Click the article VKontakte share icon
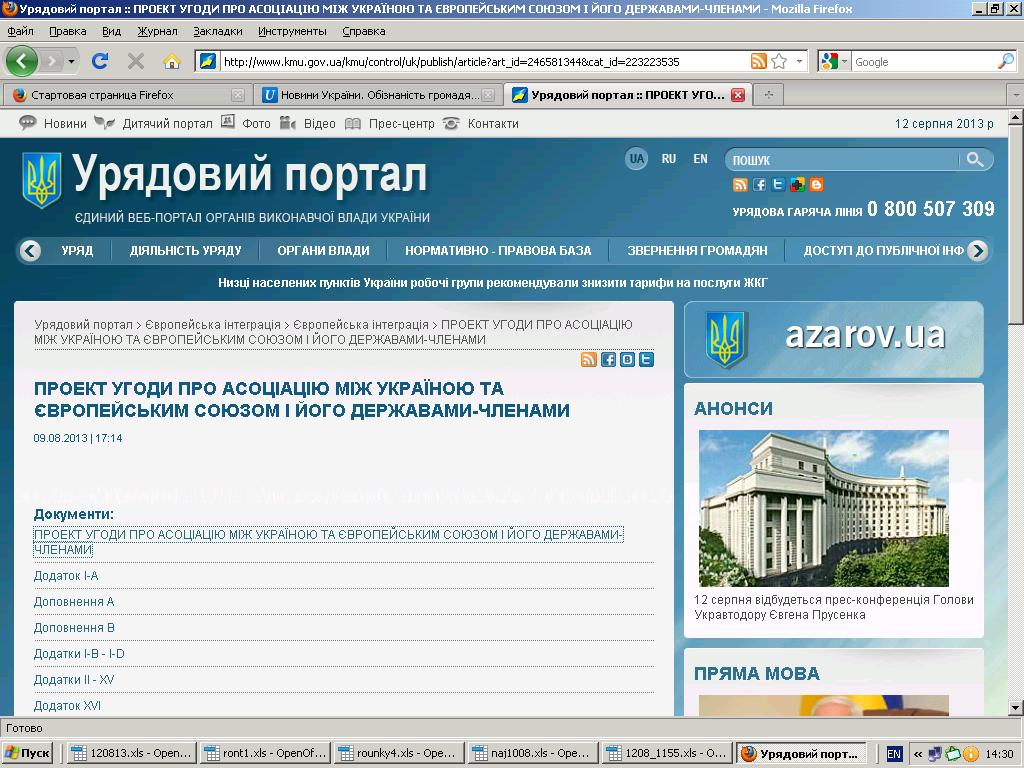 pos(627,359)
